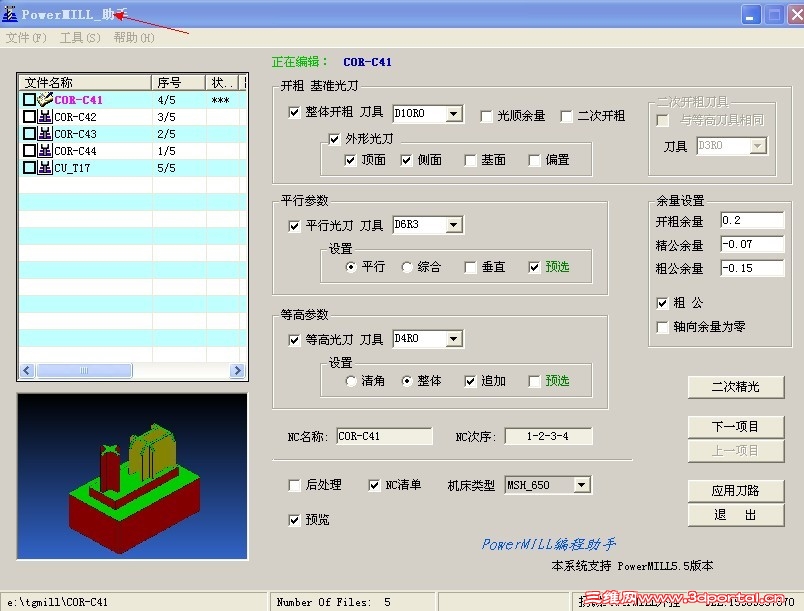Click the machine icon next to COR-C42
This screenshot has height=611, width=804.
(45, 116)
